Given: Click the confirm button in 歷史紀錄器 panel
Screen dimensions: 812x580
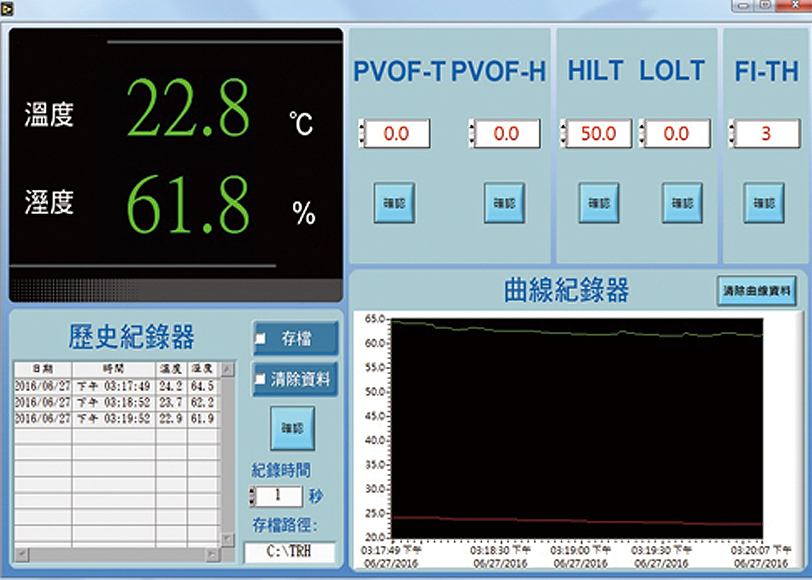Looking at the screenshot, I should click(293, 428).
